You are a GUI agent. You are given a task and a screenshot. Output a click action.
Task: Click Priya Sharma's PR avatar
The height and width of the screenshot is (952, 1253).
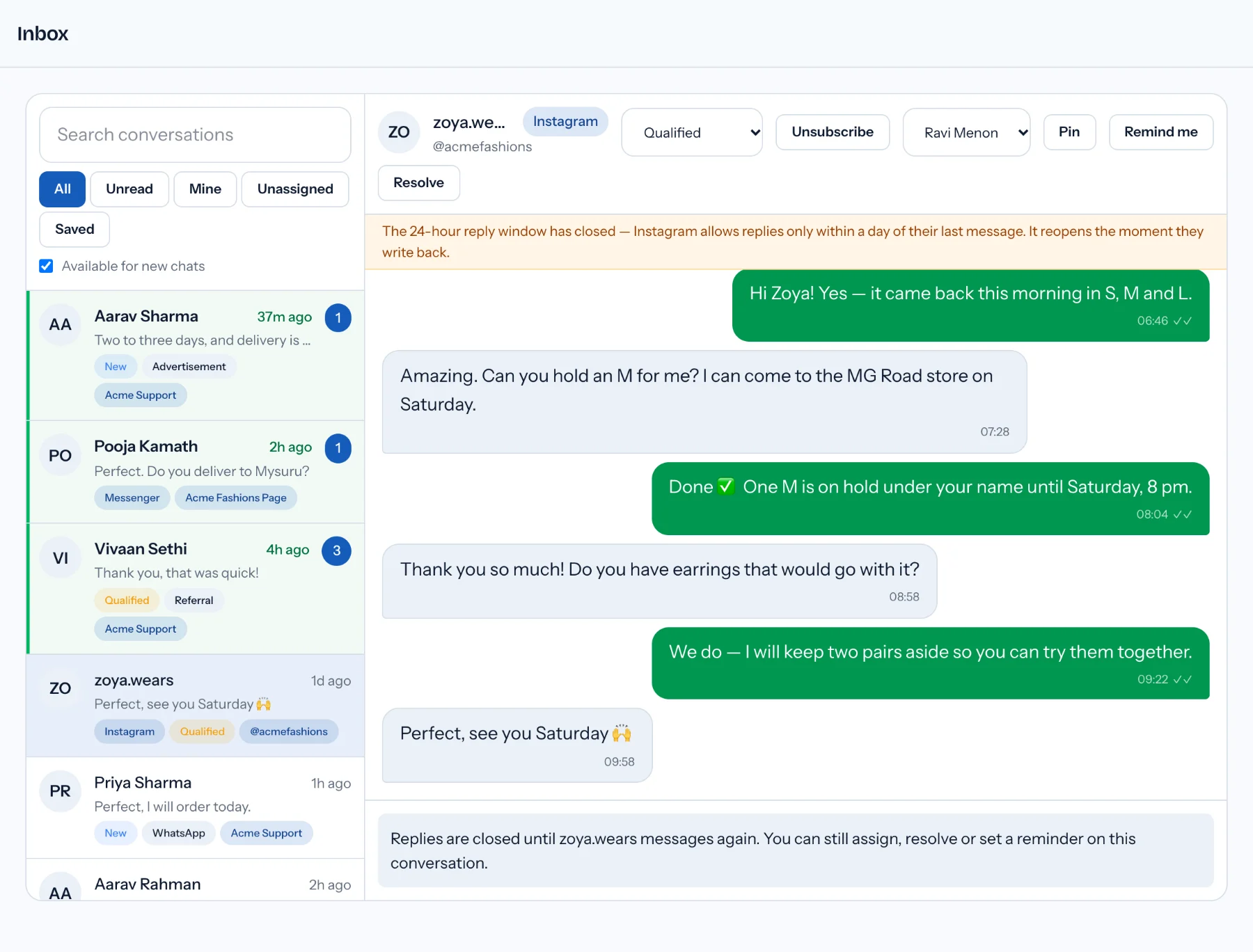(x=61, y=791)
